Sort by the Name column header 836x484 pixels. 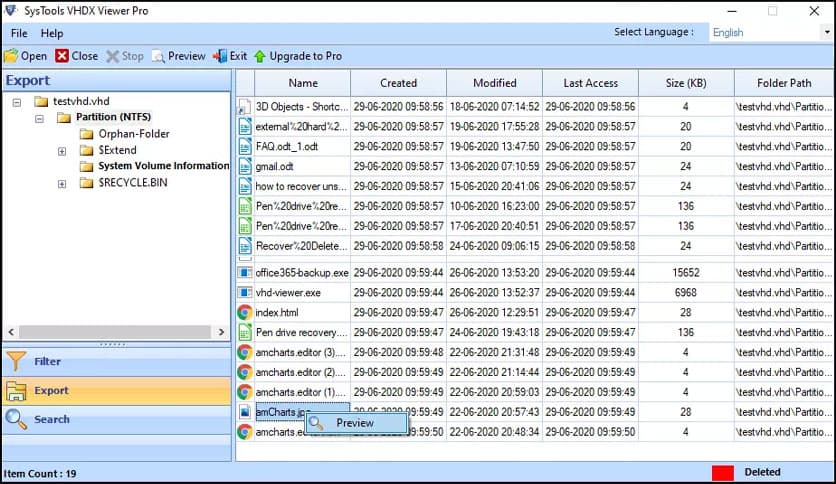pyautogui.click(x=303, y=83)
